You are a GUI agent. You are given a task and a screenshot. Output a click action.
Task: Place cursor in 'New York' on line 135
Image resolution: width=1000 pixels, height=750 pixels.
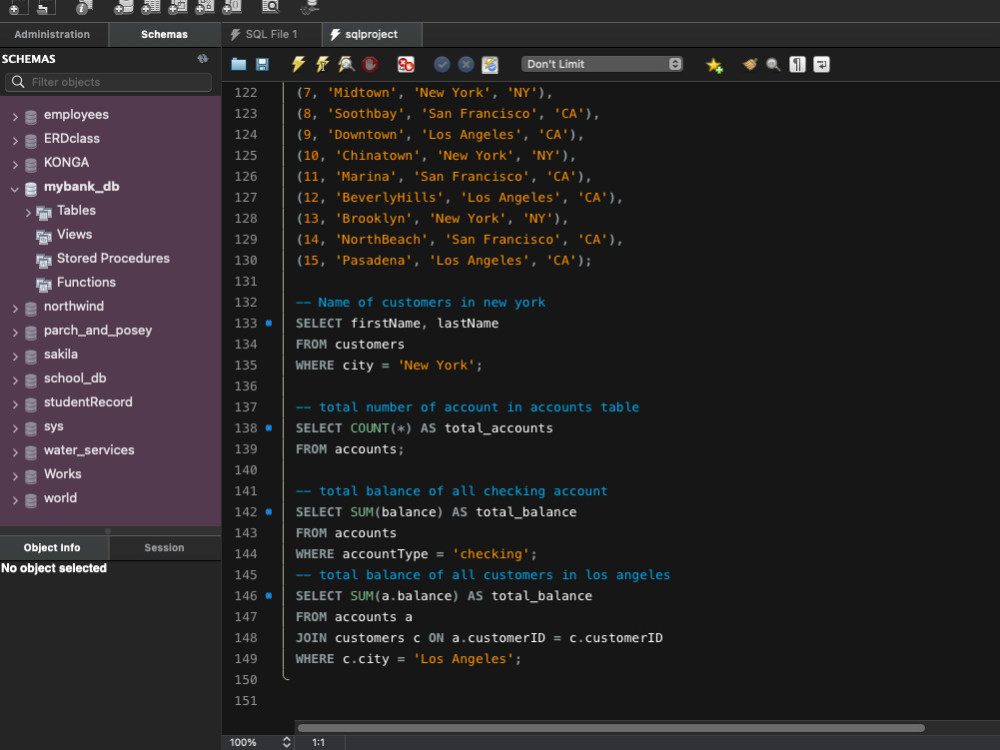coord(437,365)
